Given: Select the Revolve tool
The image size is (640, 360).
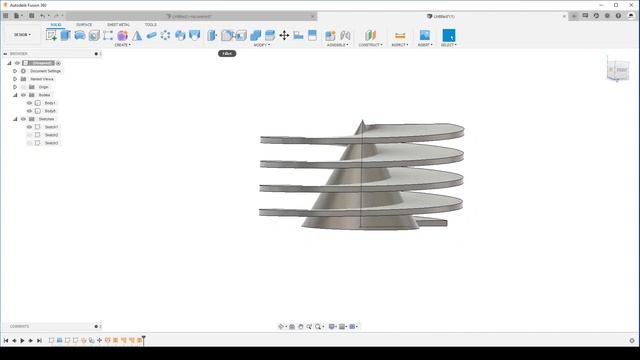Looking at the screenshot, I should tap(80, 36).
